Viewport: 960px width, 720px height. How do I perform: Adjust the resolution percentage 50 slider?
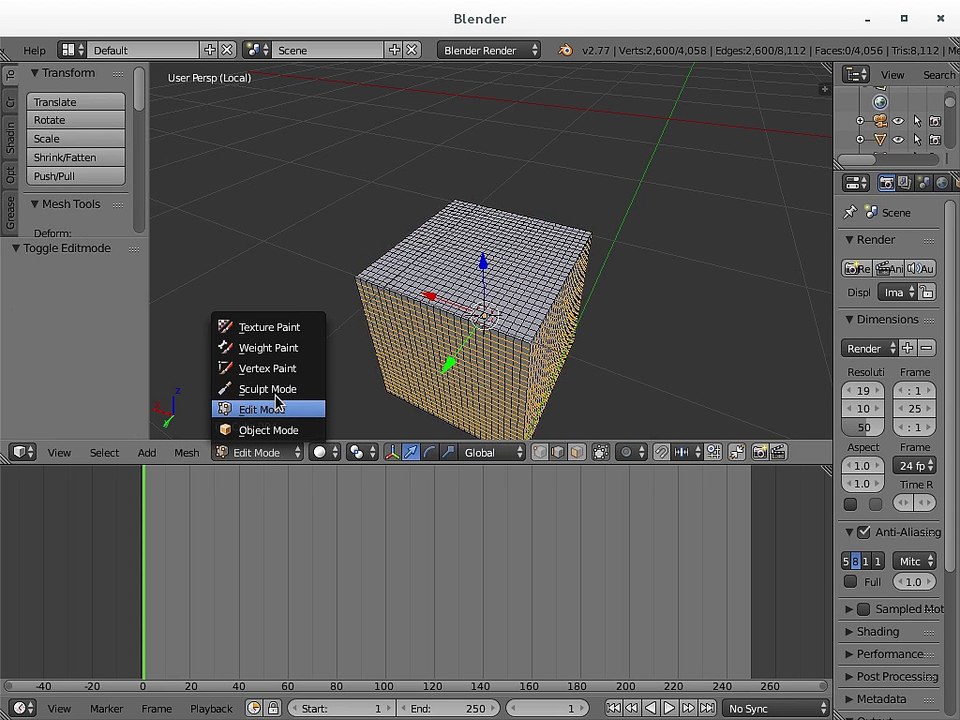point(863,427)
